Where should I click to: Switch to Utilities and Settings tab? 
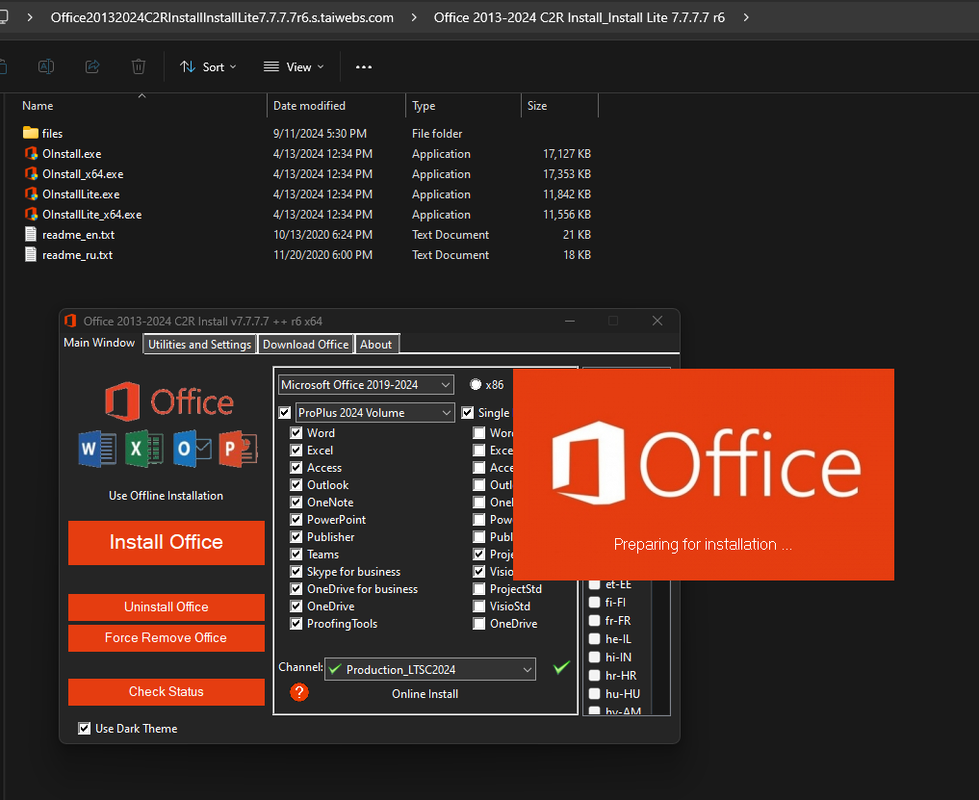[x=200, y=344]
